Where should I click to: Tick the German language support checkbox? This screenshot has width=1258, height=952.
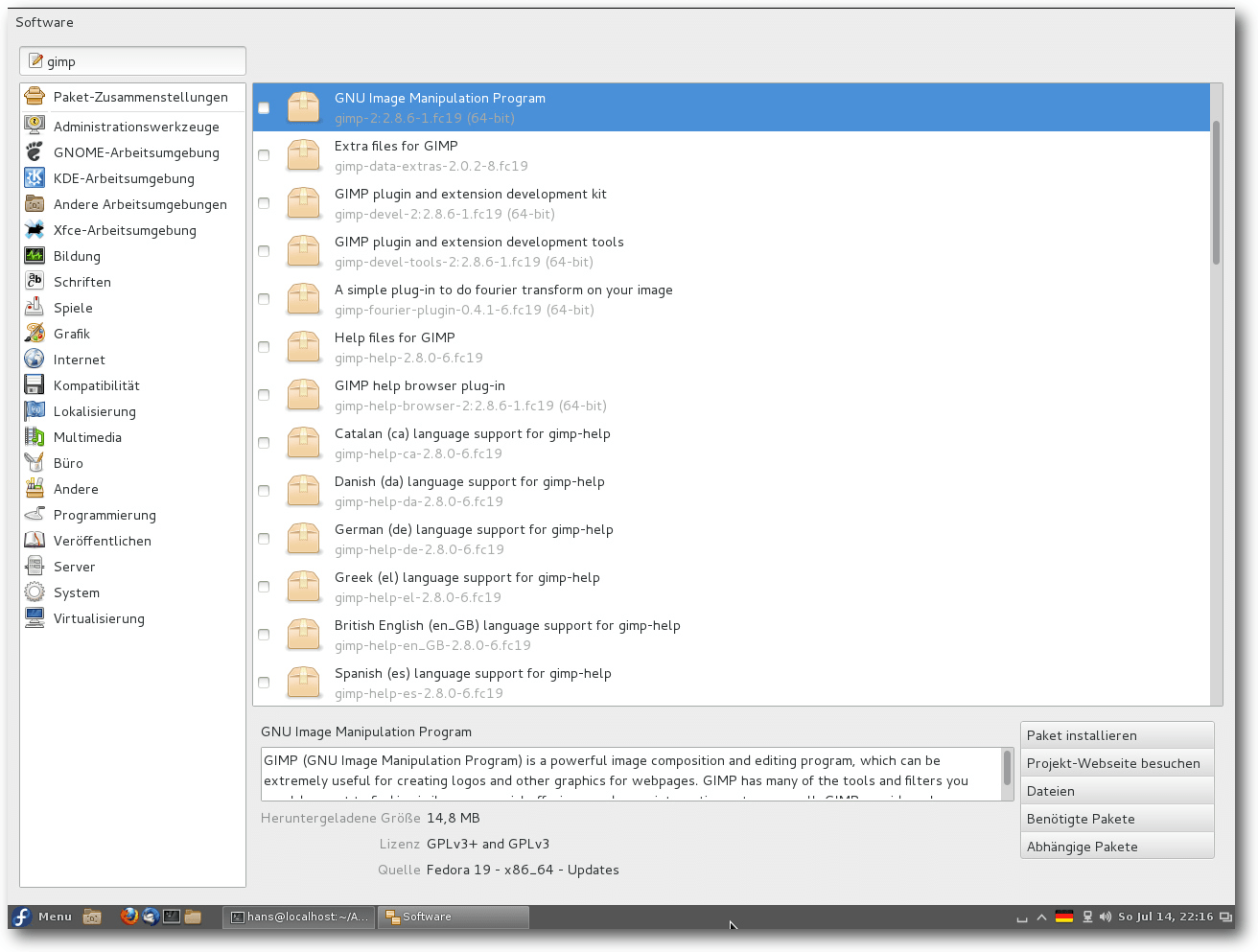pyautogui.click(x=264, y=539)
